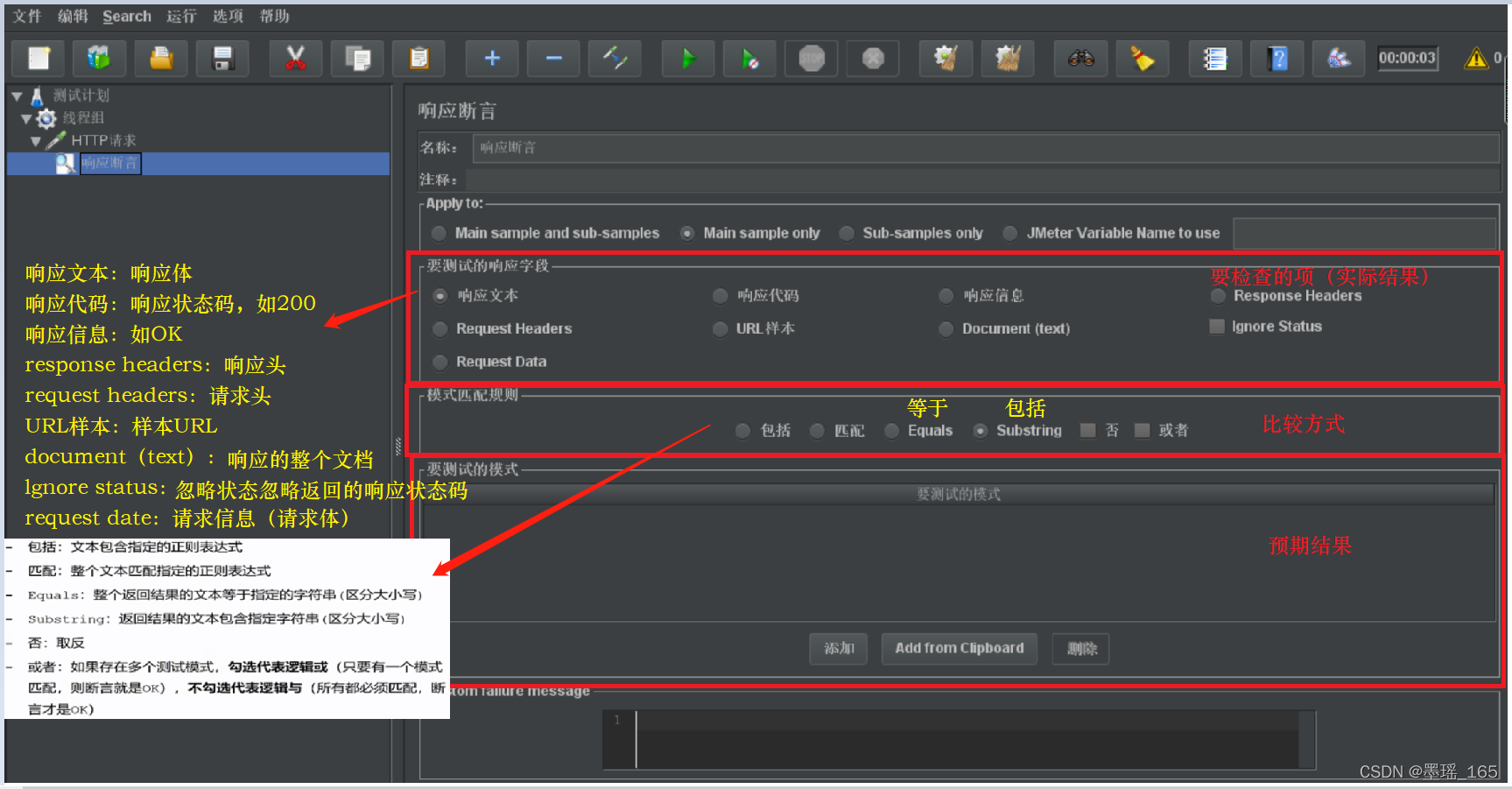Select Sub-samples only radio option
Image resolution: width=1512 pixels, height=789 pixels.
coord(847,233)
